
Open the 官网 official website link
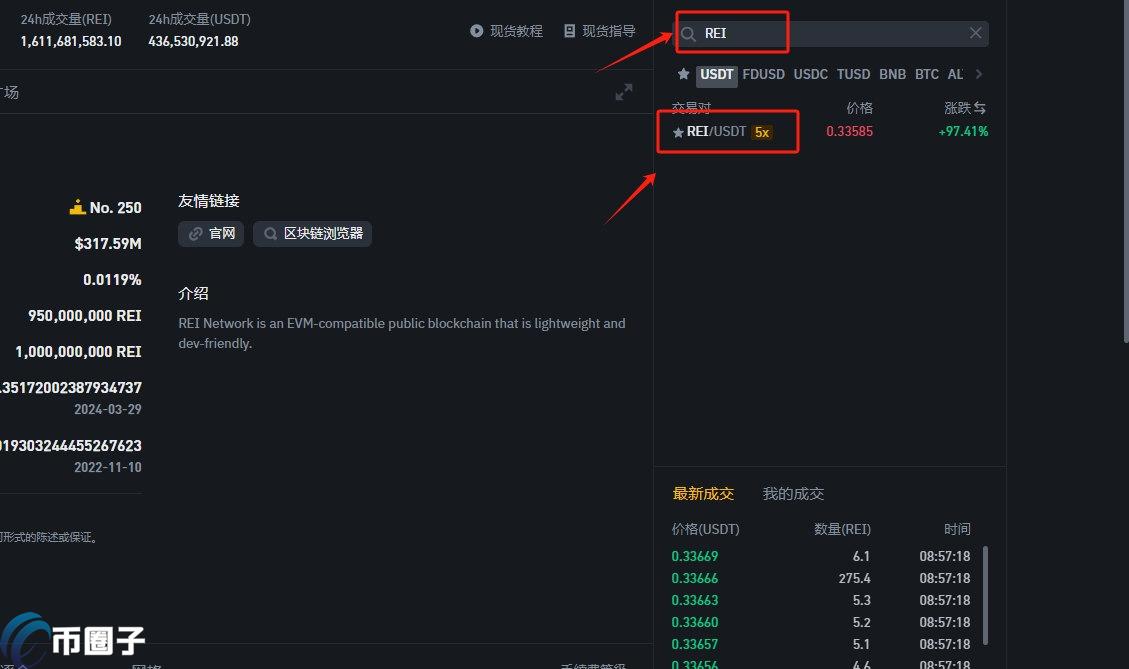pos(211,234)
